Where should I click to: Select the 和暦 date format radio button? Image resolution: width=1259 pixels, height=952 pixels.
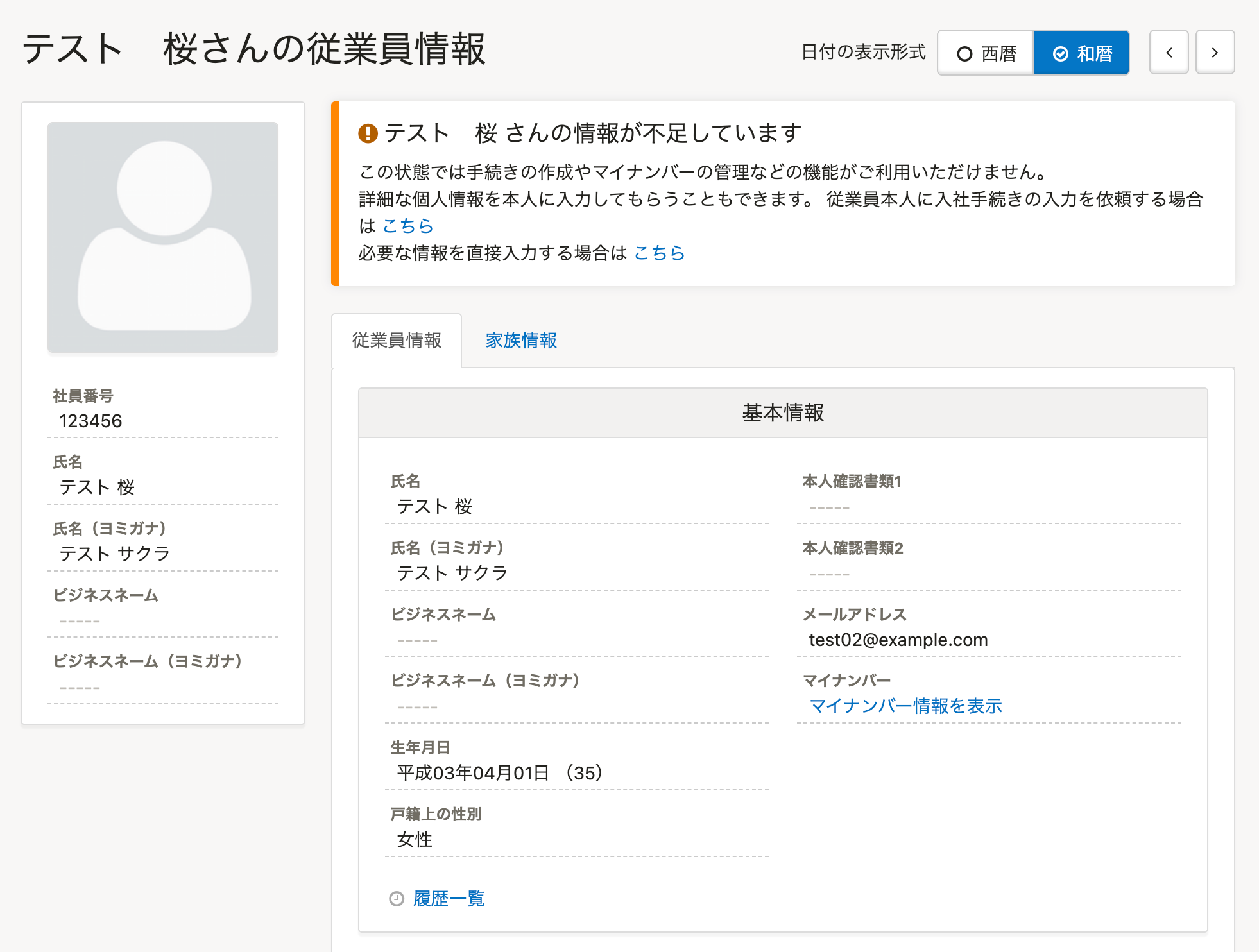(x=1081, y=53)
